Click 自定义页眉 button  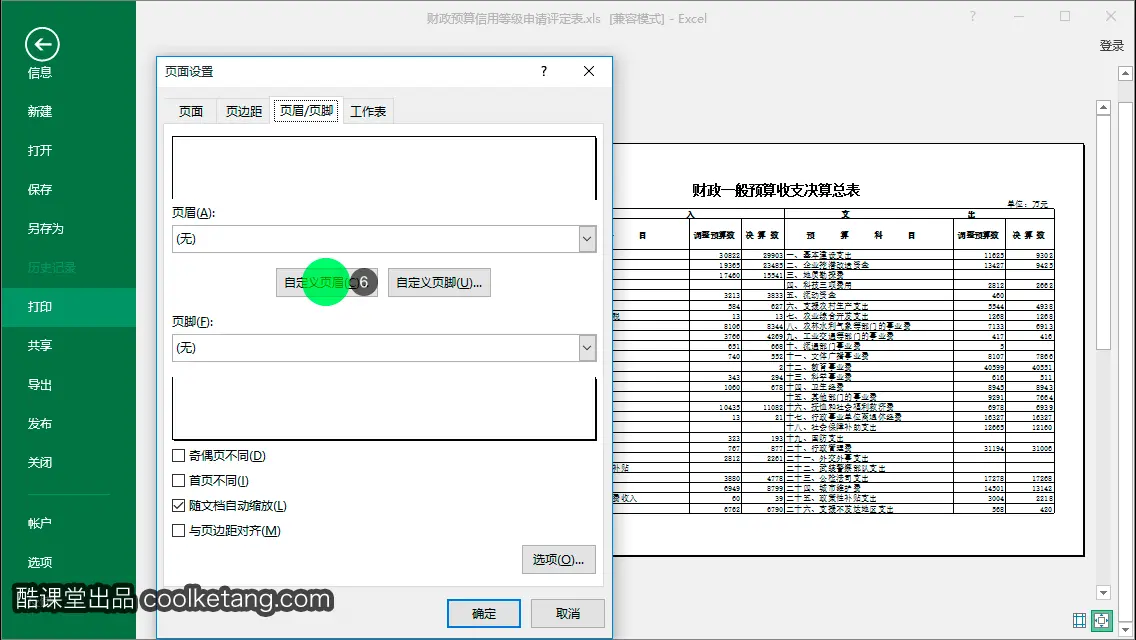(327, 283)
